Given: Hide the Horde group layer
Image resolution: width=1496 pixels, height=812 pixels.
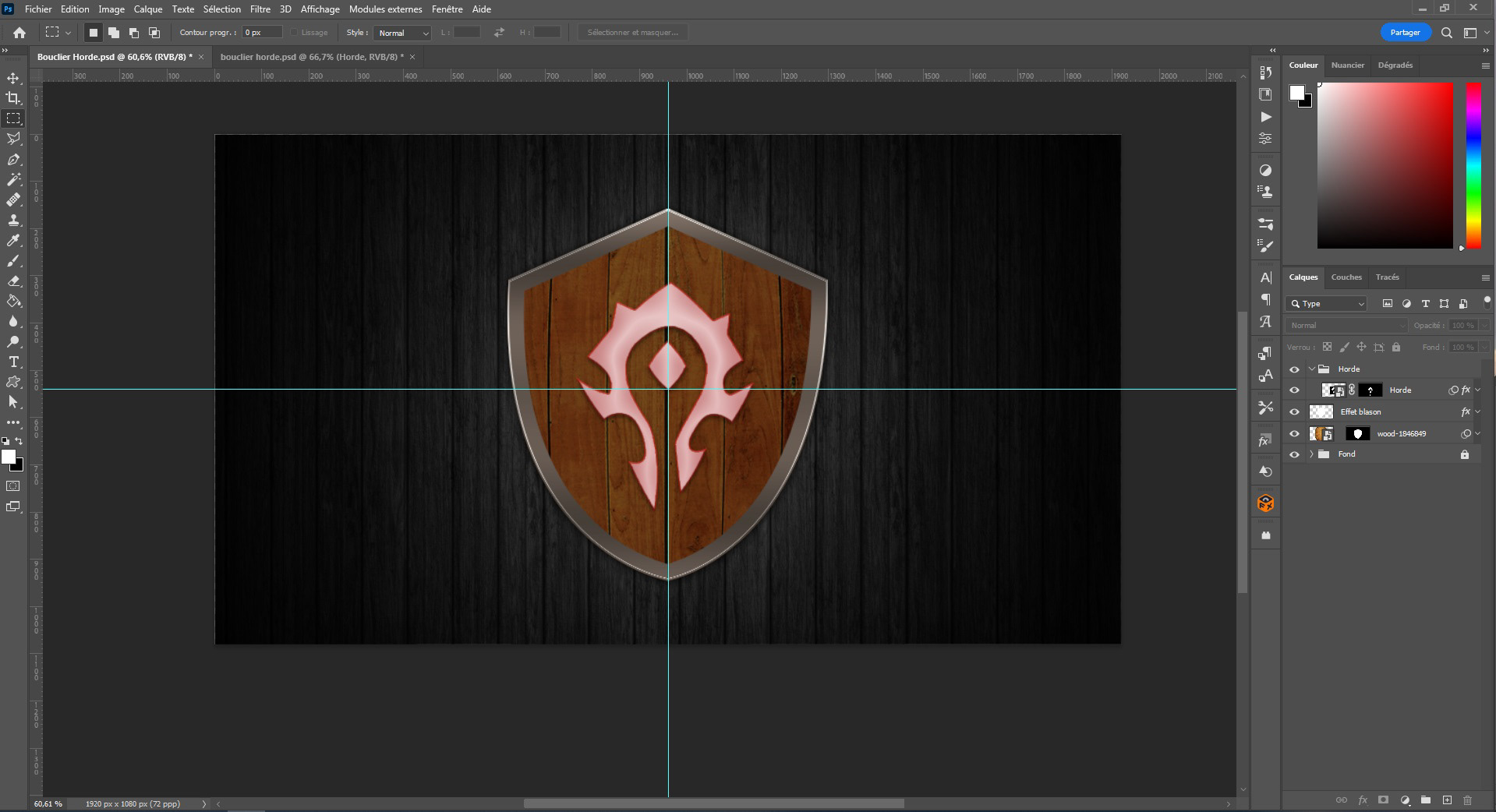Looking at the screenshot, I should [1295, 369].
